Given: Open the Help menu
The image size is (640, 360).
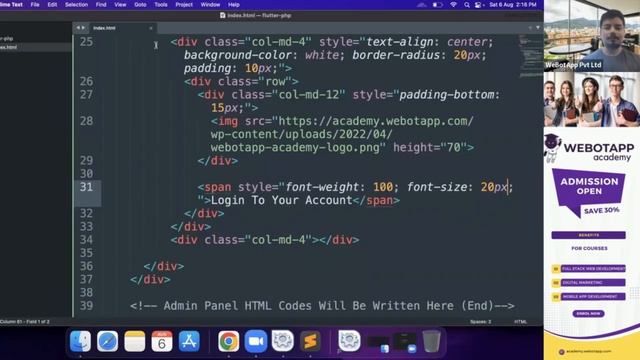Looking at the screenshot, I should [x=234, y=5].
